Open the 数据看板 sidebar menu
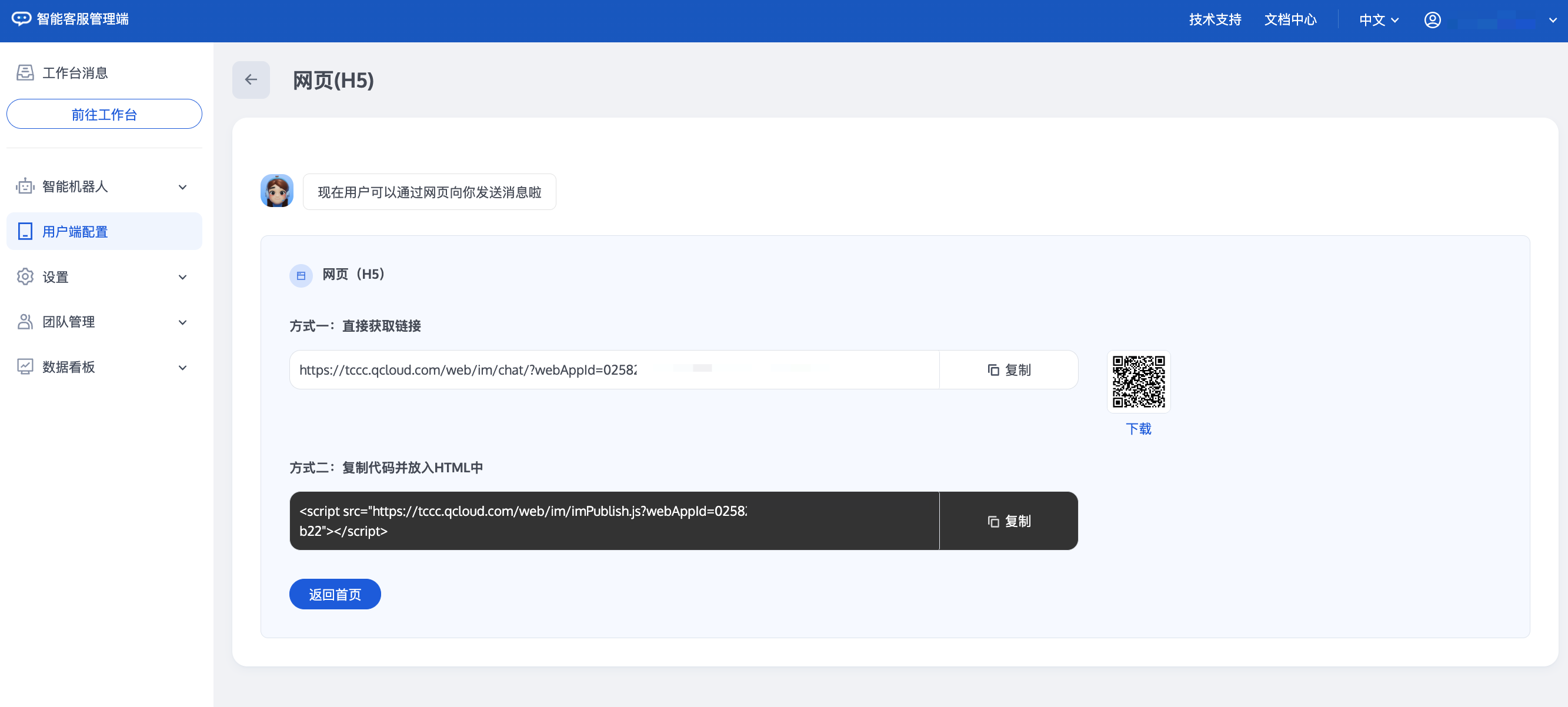Viewport: 1568px width, 707px height. tap(104, 366)
